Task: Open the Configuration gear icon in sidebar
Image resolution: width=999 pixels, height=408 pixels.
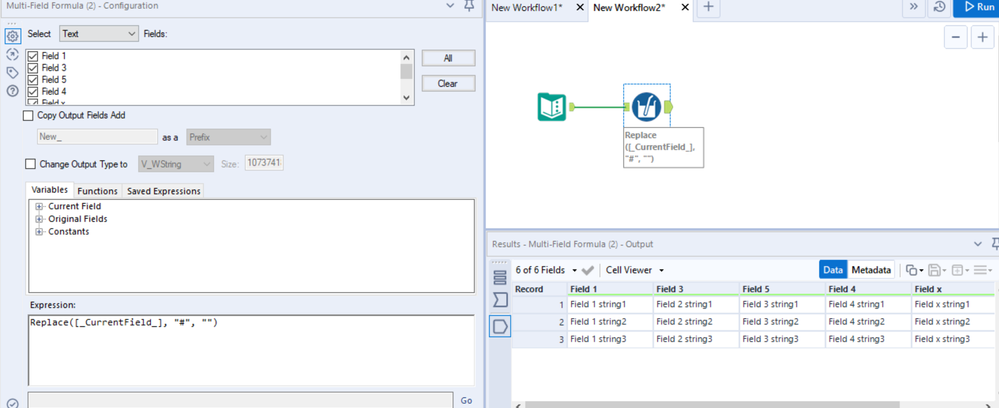Action: pos(13,36)
